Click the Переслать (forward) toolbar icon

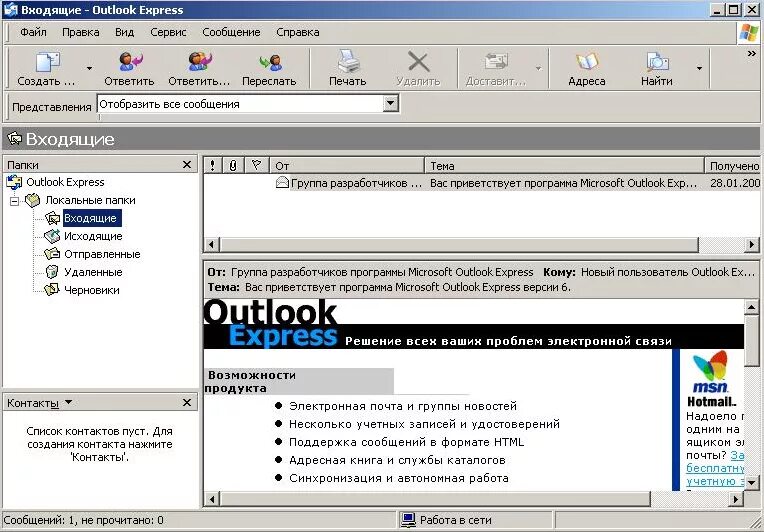coord(270,62)
